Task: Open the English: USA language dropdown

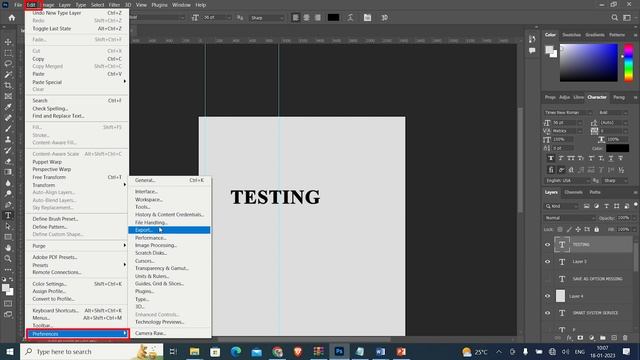Action: tap(567, 180)
